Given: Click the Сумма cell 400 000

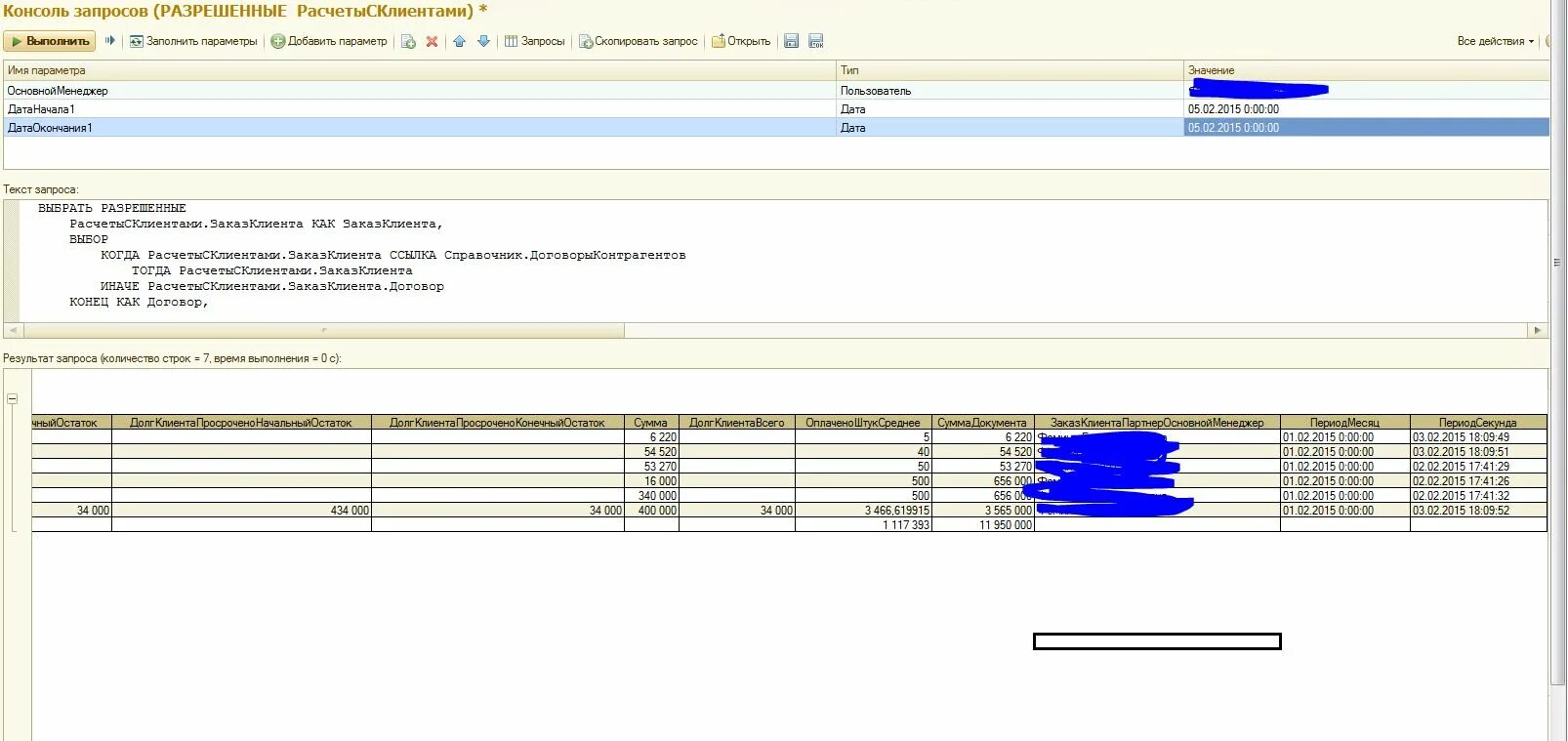Looking at the screenshot, I should click(651, 511).
